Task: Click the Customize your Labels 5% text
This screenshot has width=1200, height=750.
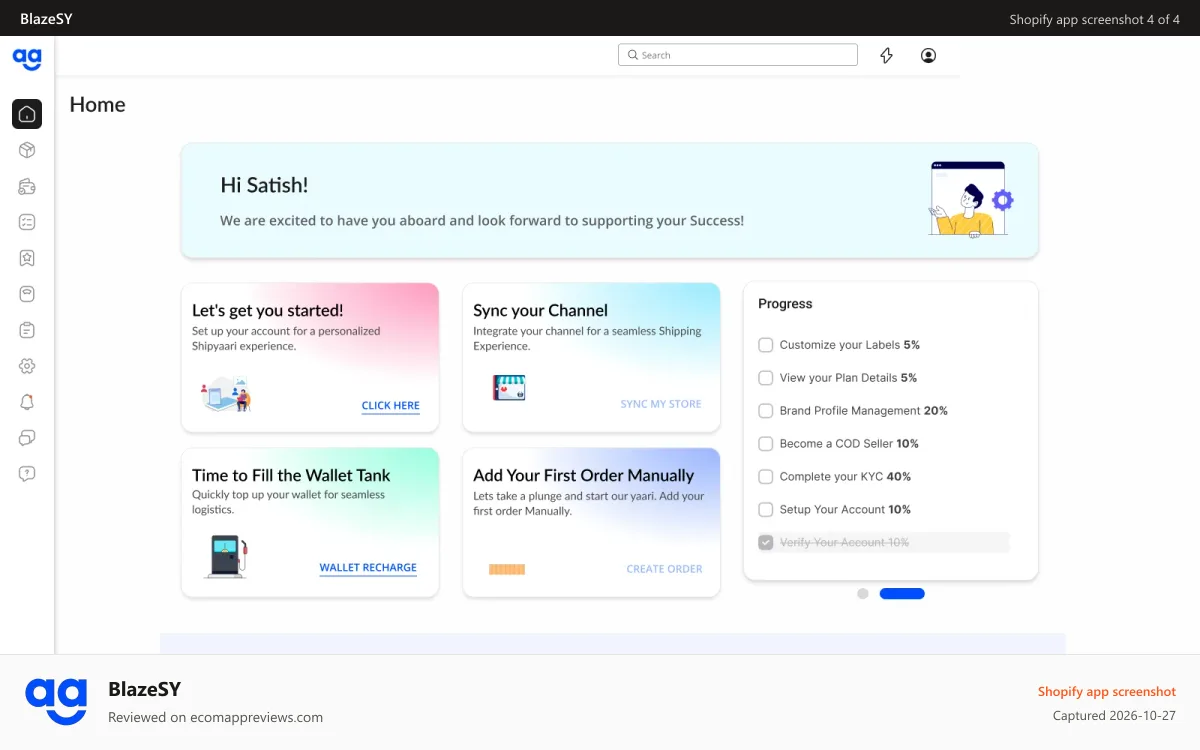Action: click(x=850, y=345)
